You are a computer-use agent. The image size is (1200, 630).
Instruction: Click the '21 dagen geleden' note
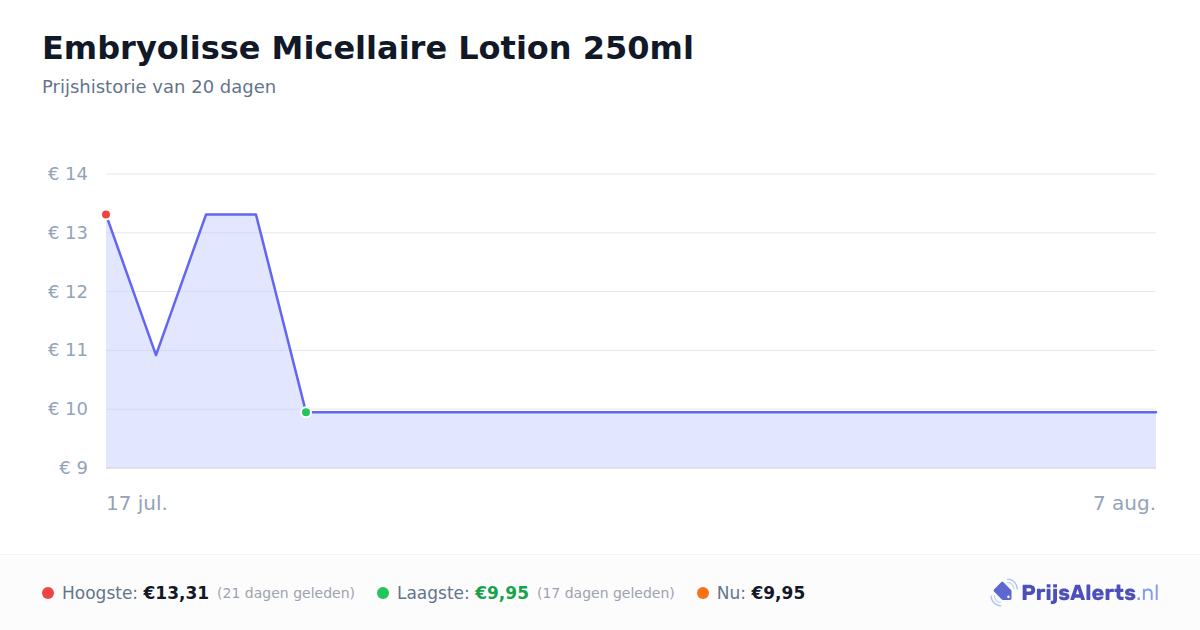(x=286, y=593)
